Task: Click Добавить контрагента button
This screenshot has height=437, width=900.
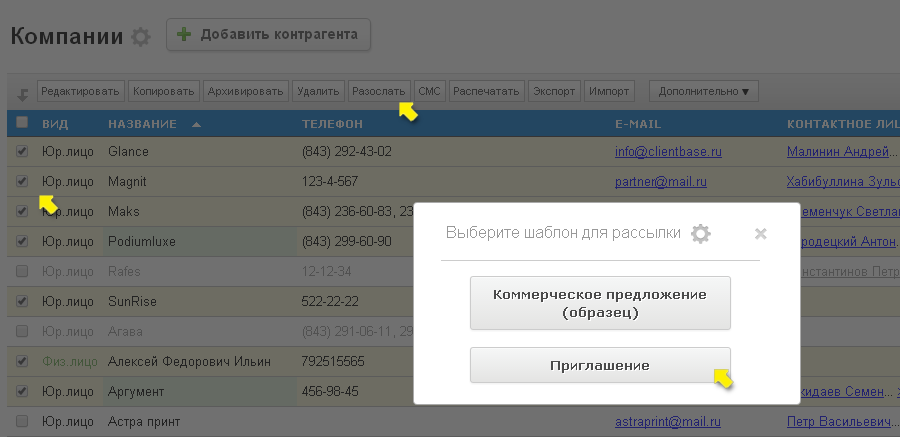Action: click(268, 34)
